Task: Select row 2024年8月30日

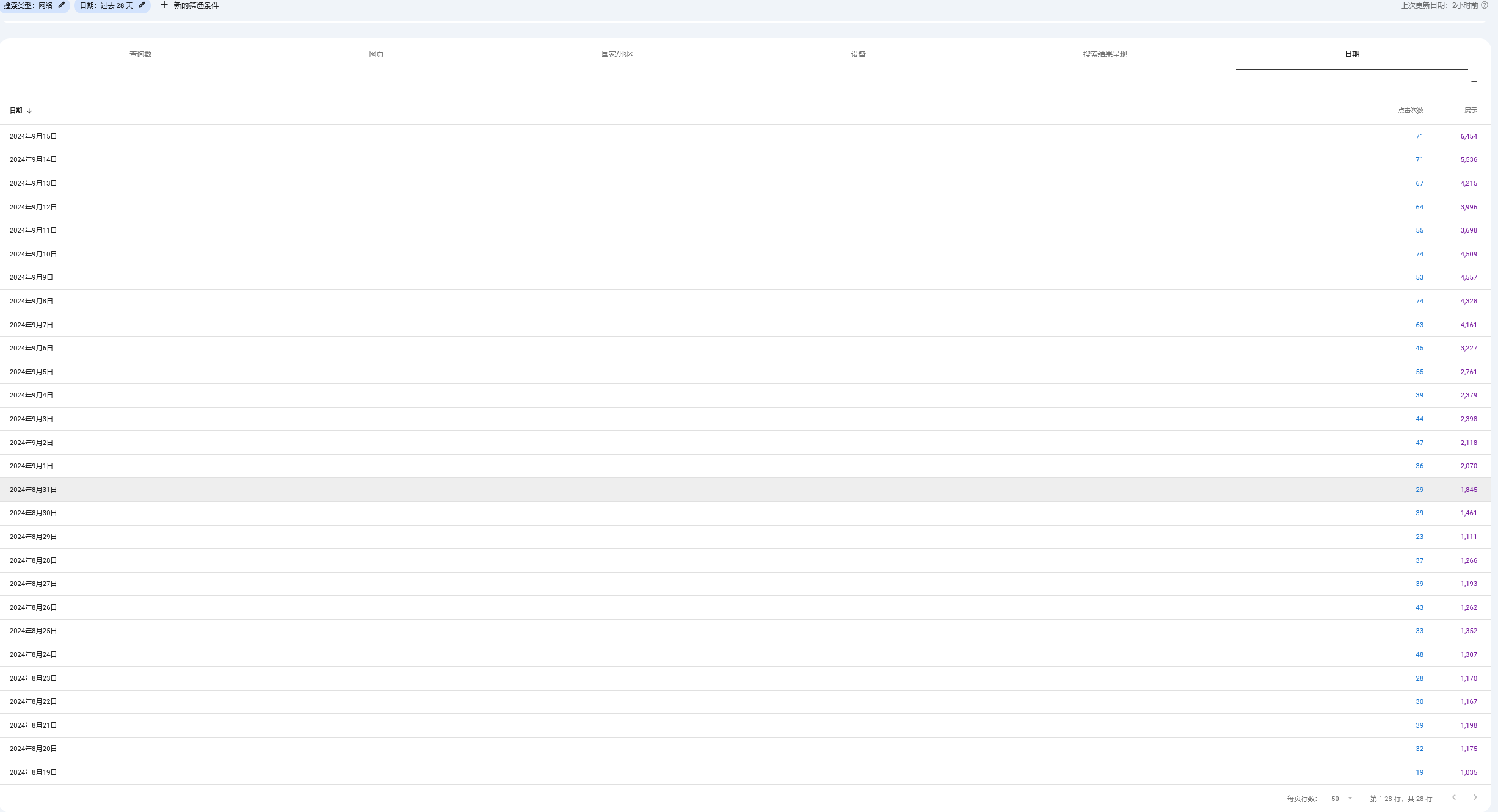Action: pos(746,513)
